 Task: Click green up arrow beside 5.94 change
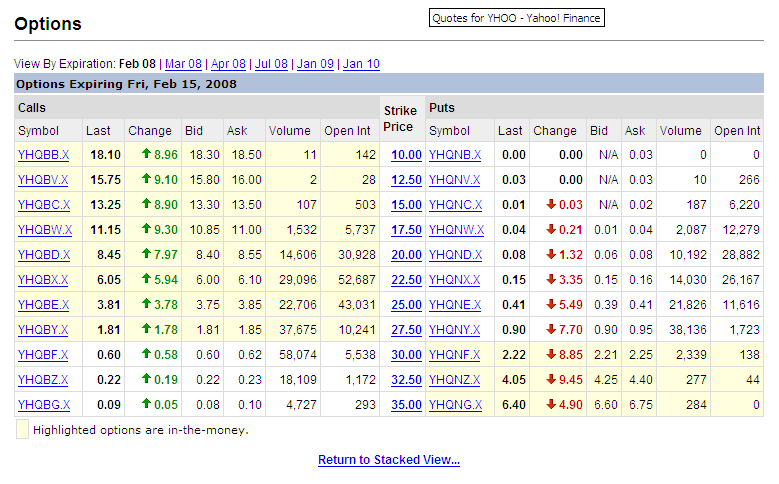(x=146, y=278)
